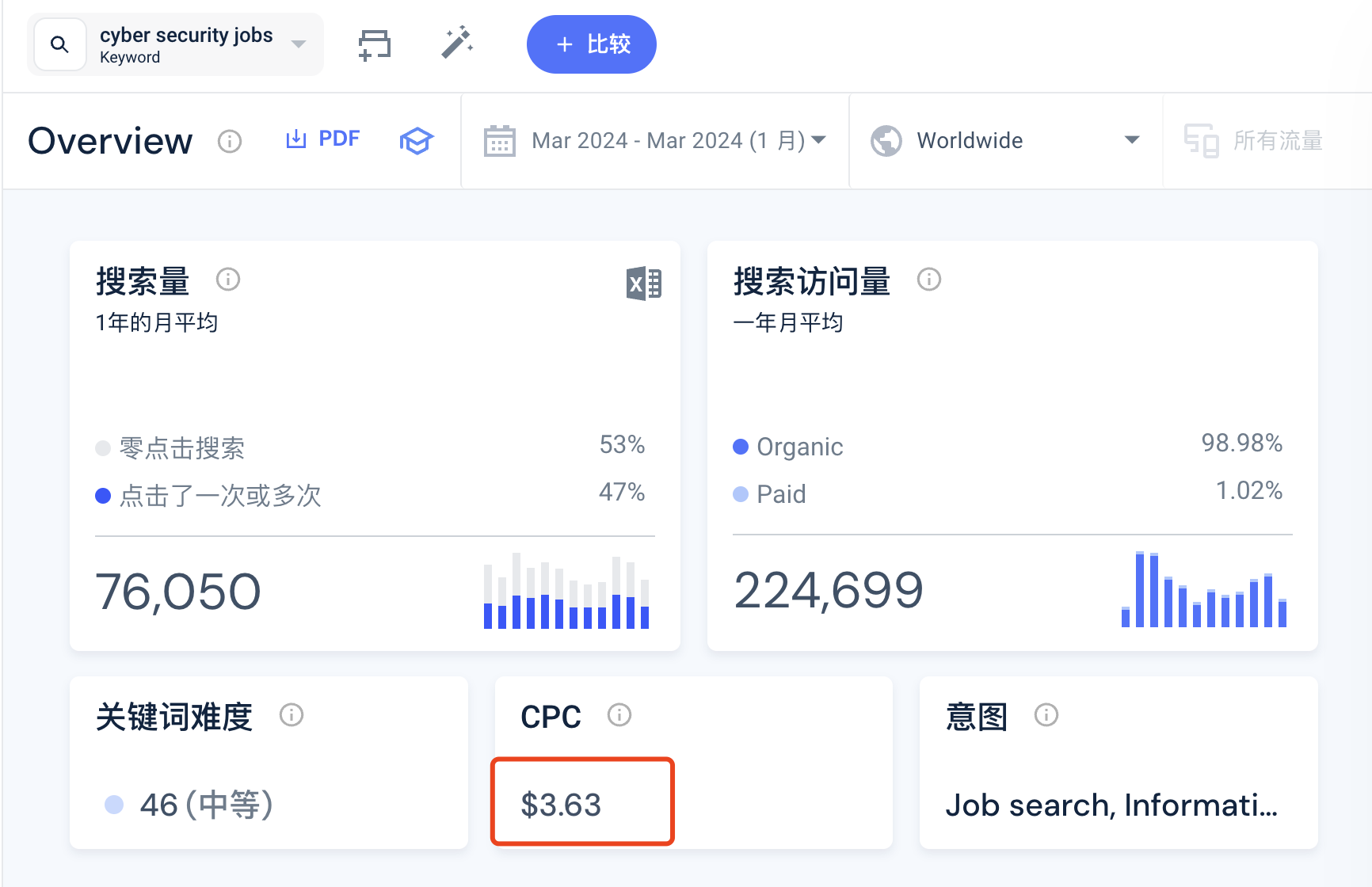
Task: Click the Organic legend entry
Action: point(788,447)
